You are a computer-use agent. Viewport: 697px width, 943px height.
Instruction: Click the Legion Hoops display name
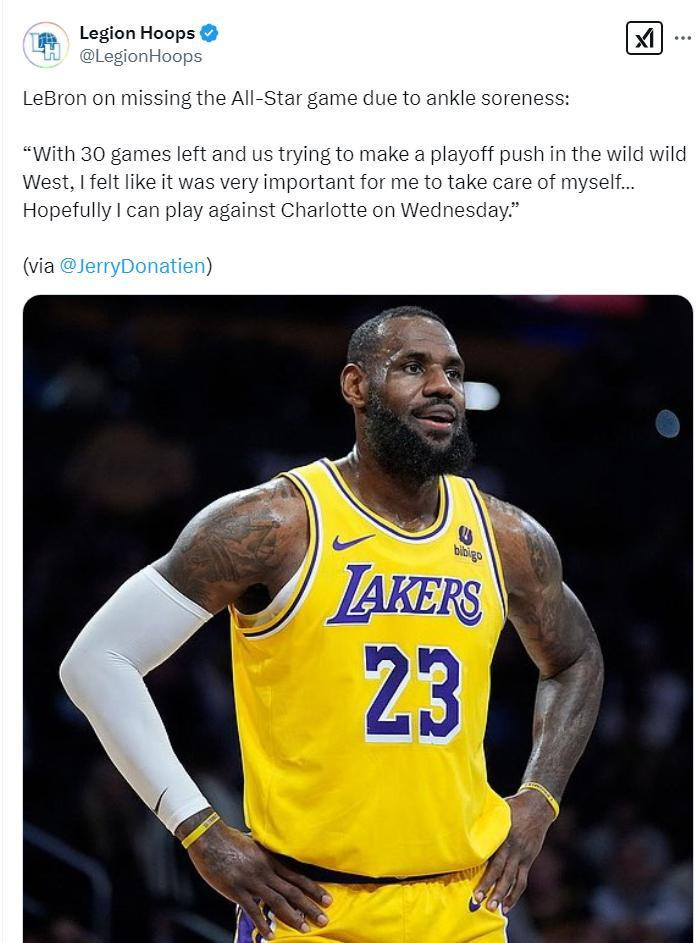pyautogui.click(x=137, y=33)
